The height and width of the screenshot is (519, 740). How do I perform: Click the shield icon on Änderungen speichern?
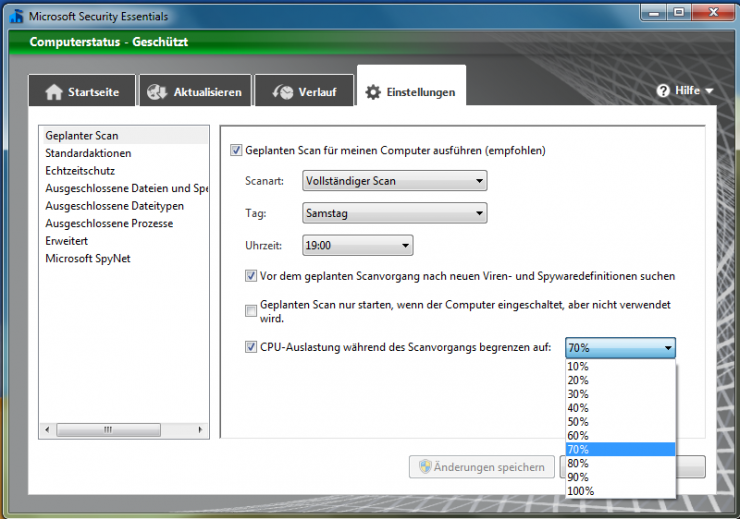click(425, 467)
